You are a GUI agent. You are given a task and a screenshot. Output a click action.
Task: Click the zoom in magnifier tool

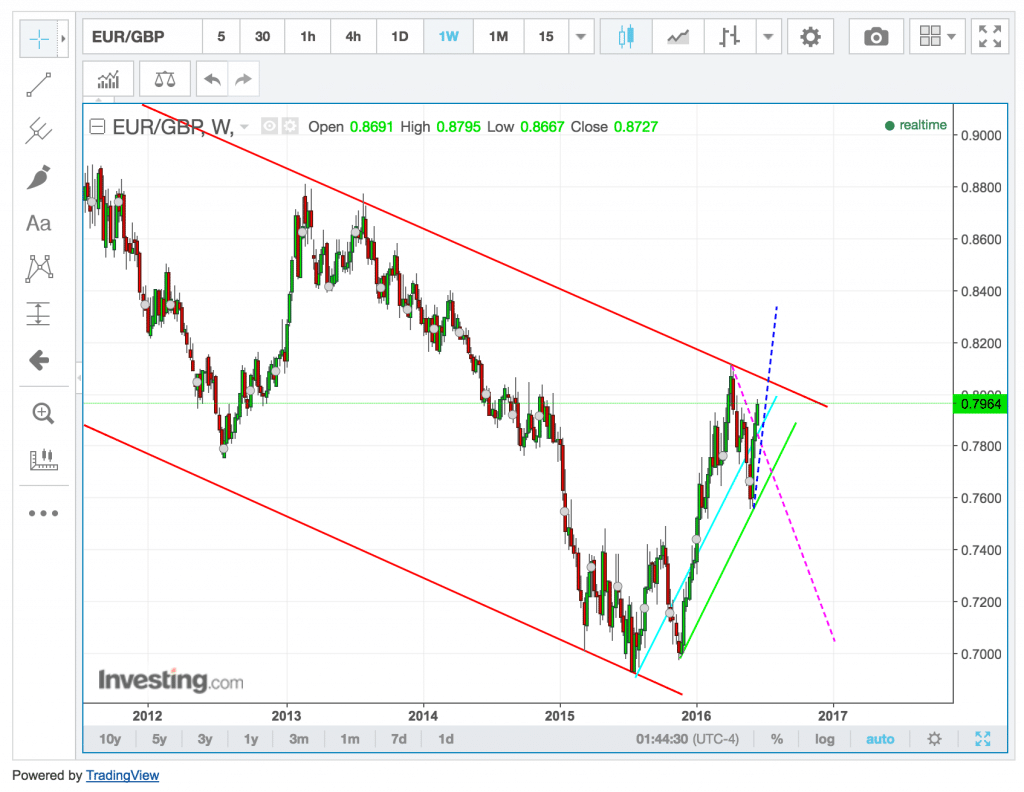pos(42,413)
